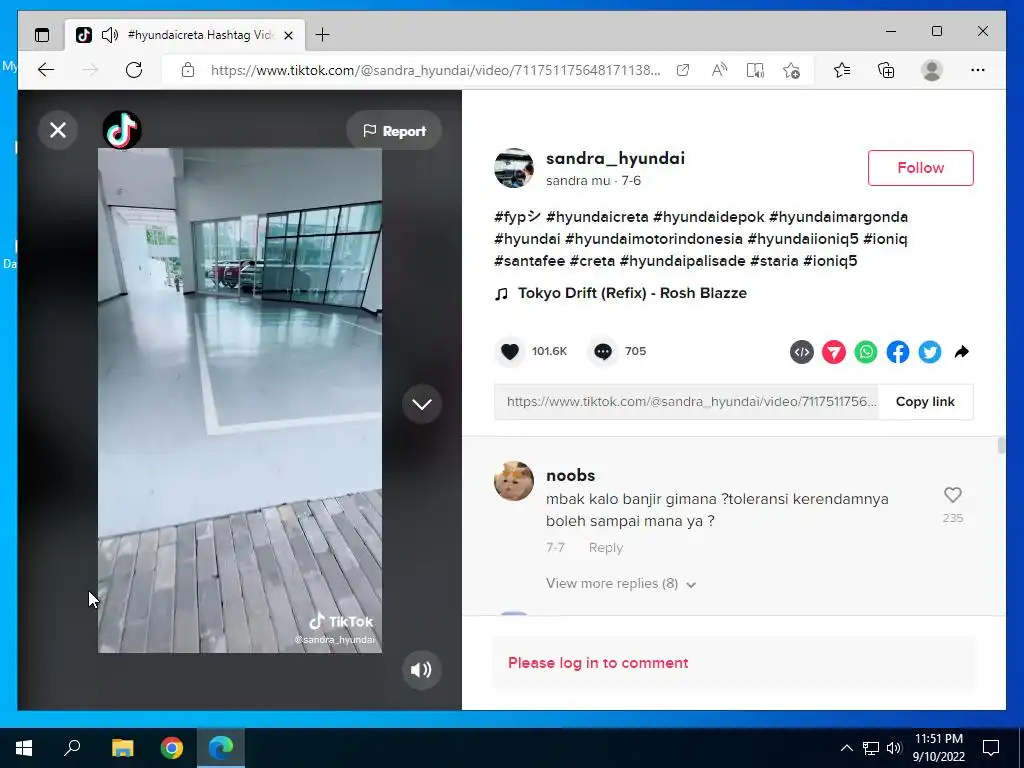The image size is (1024, 768).
Task: Open more share options arrow
Action: [x=961, y=353]
